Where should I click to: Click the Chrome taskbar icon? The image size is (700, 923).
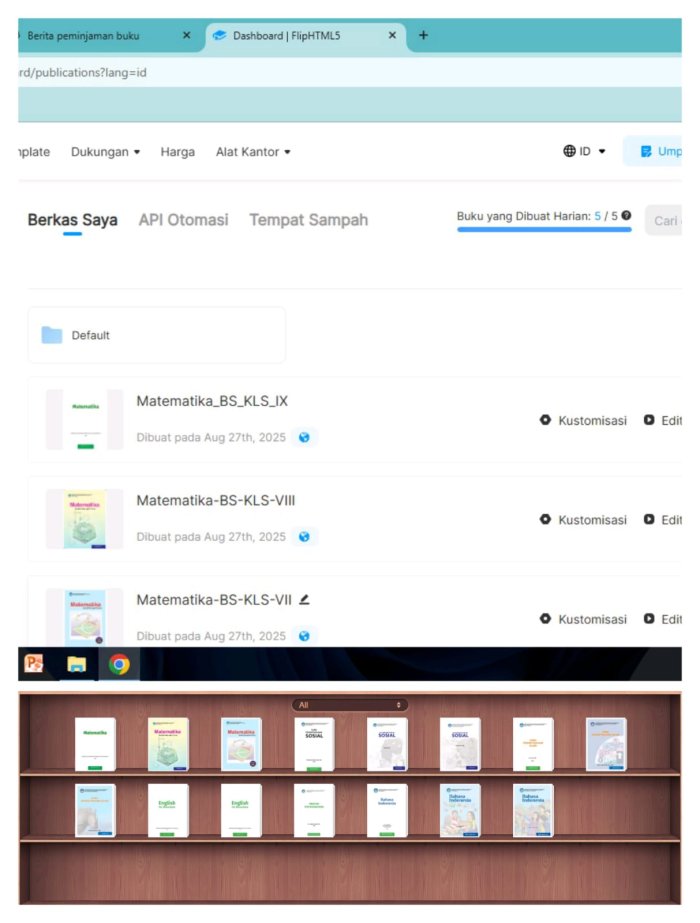click(x=119, y=665)
